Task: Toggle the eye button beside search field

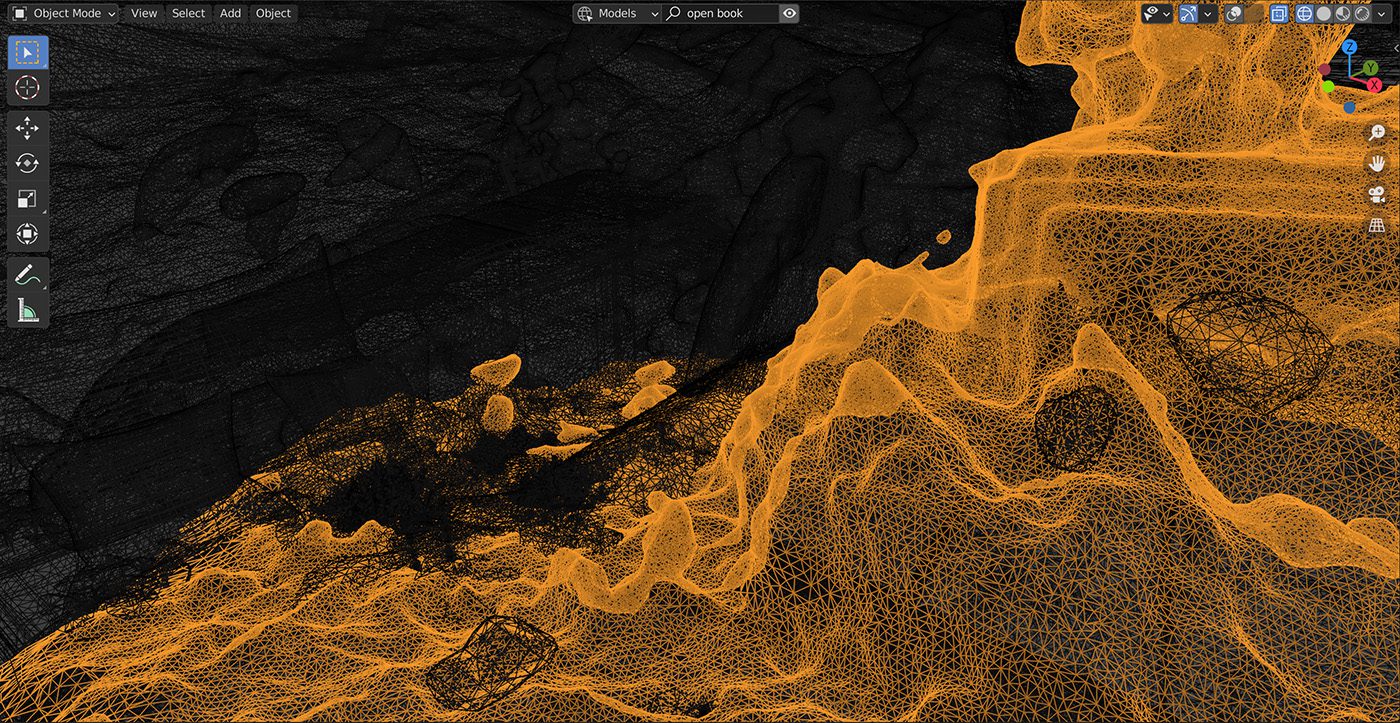Action: tap(790, 13)
